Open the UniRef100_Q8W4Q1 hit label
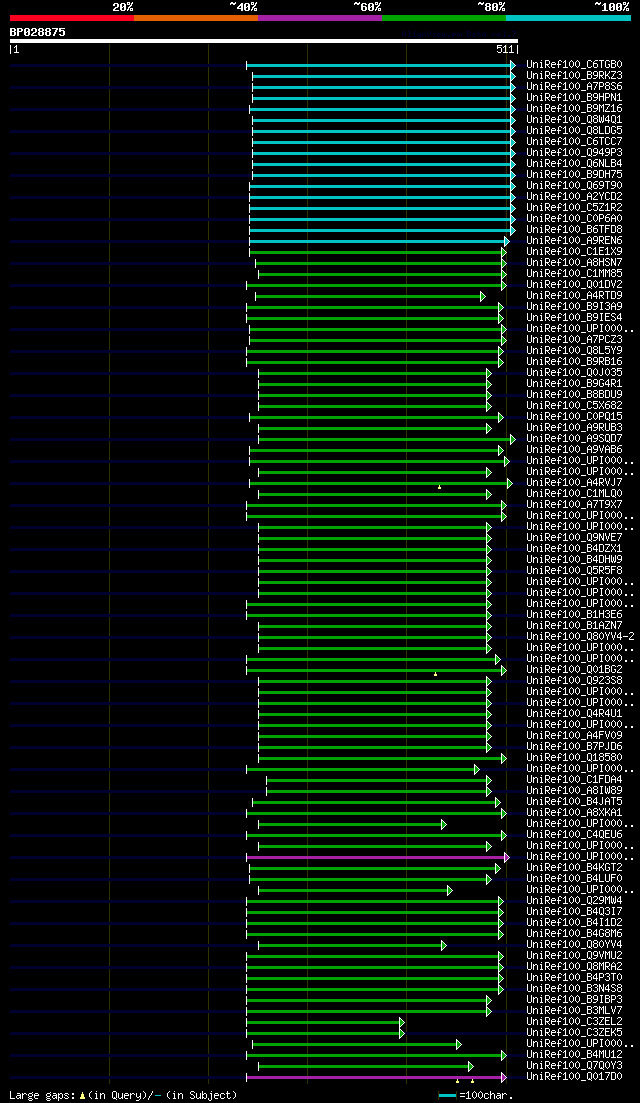 tap(574, 120)
